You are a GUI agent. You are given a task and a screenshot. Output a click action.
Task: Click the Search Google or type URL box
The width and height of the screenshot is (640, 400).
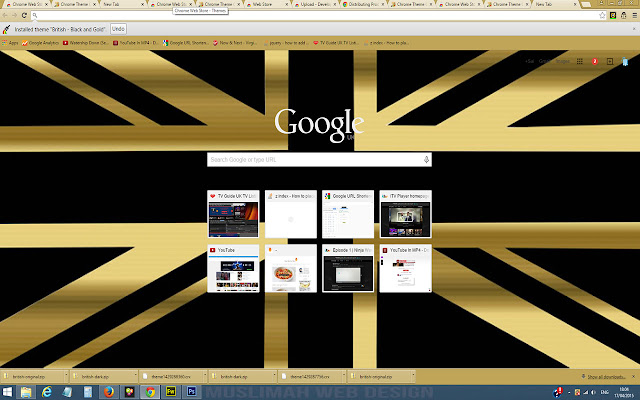pyautogui.click(x=319, y=160)
